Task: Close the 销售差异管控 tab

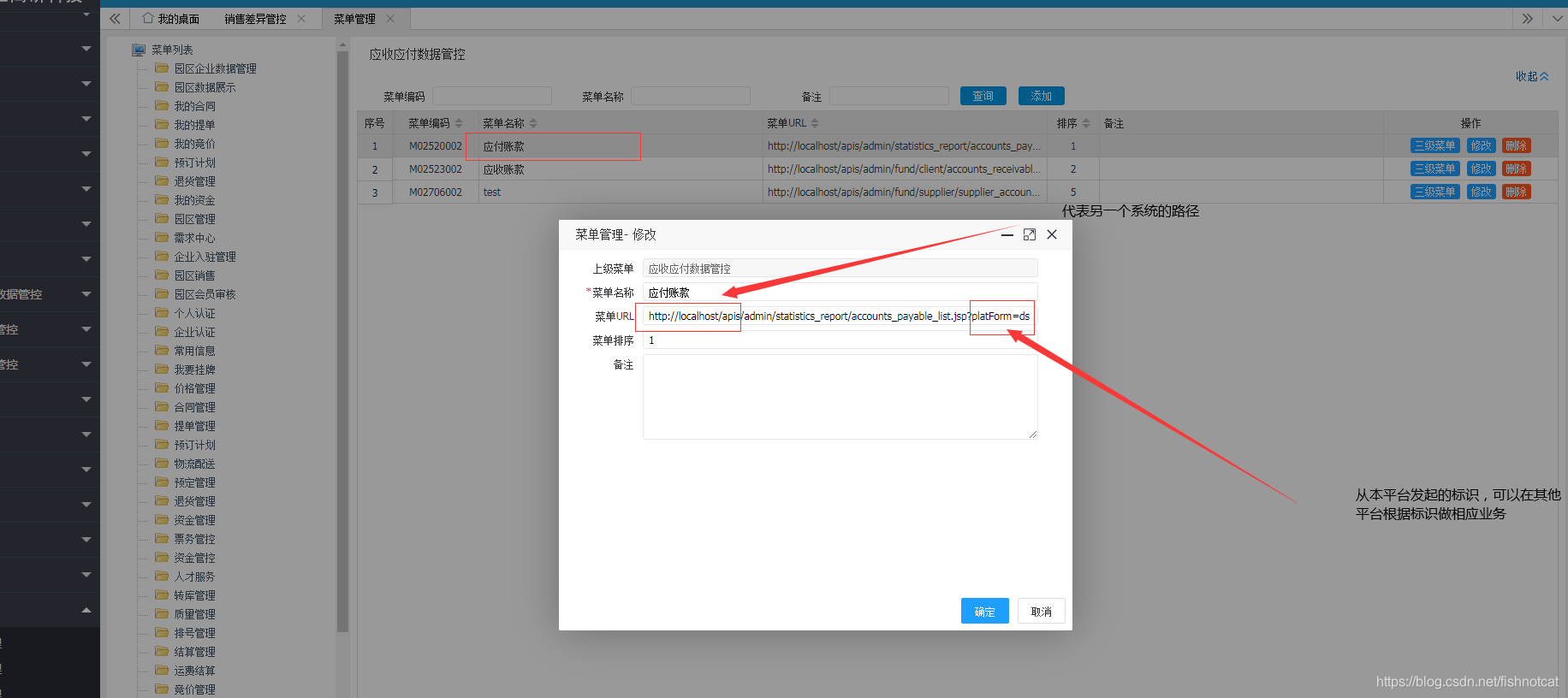Action: click(x=301, y=19)
